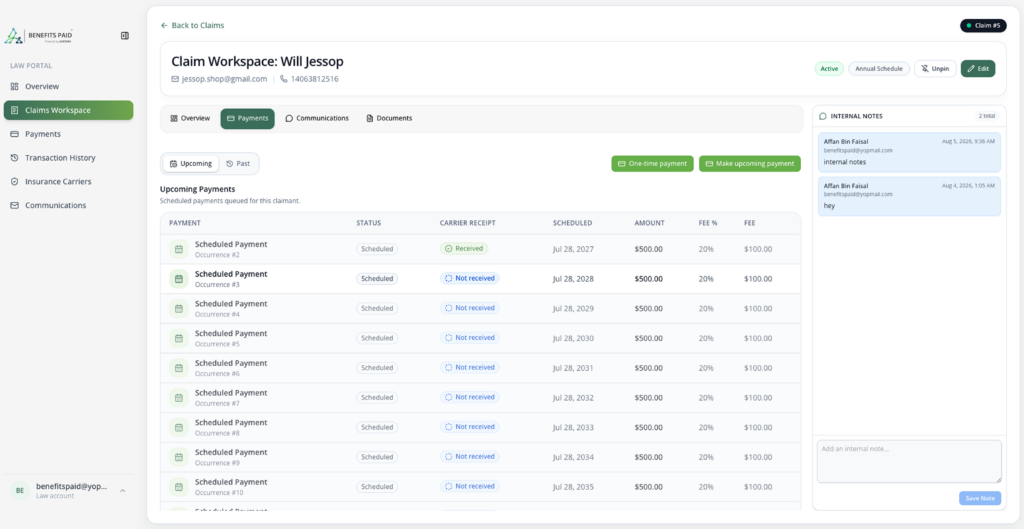Viewport: 1024px width, 529px height.
Task: Click Not received status for Occurrence #4
Action: [x=470, y=308]
